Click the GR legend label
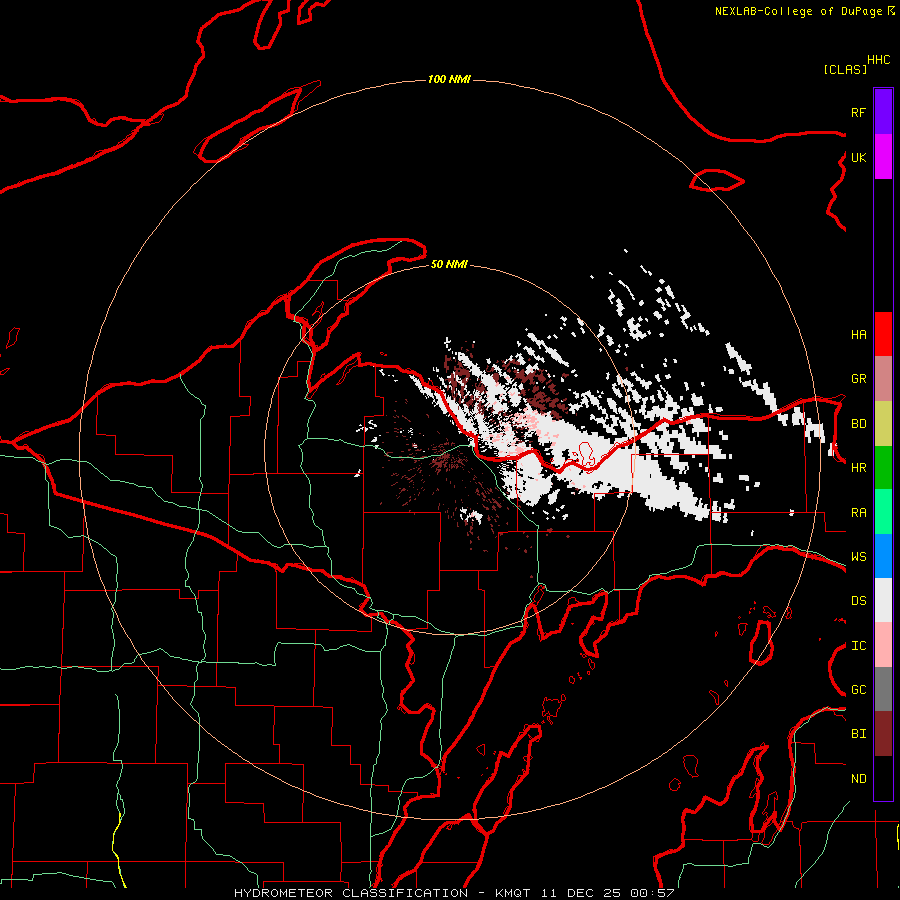900x900 pixels. [858, 379]
